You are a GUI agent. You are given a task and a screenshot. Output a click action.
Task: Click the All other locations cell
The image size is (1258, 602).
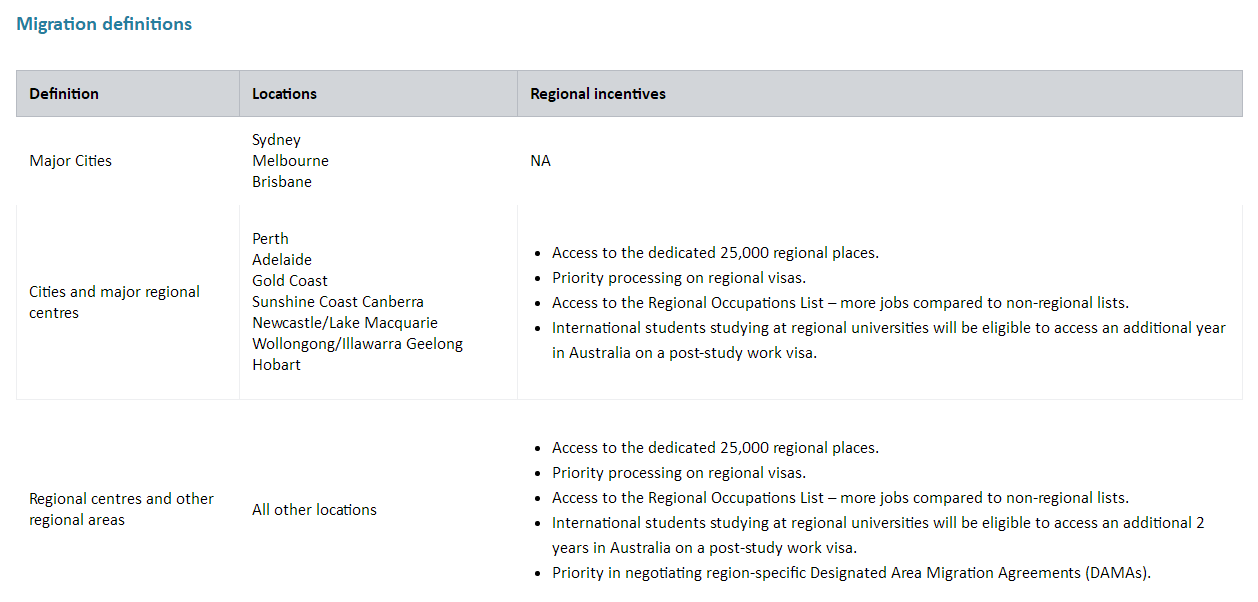coord(314,510)
